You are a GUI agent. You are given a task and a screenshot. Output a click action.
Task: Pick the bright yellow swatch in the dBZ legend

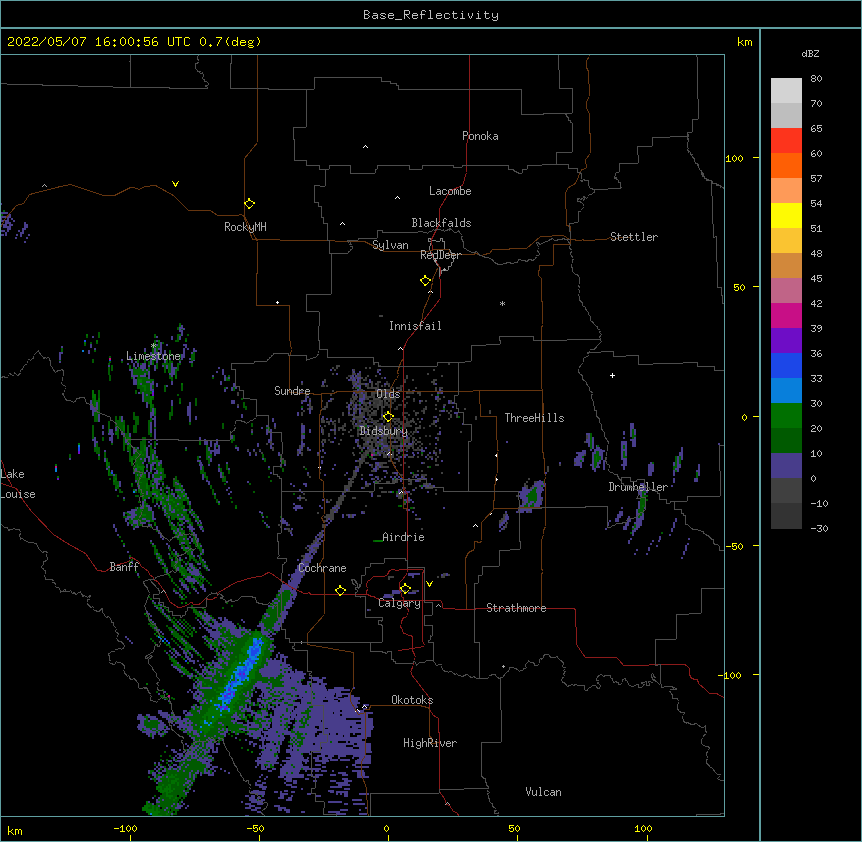pyautogui.click(x=786, y=215)
